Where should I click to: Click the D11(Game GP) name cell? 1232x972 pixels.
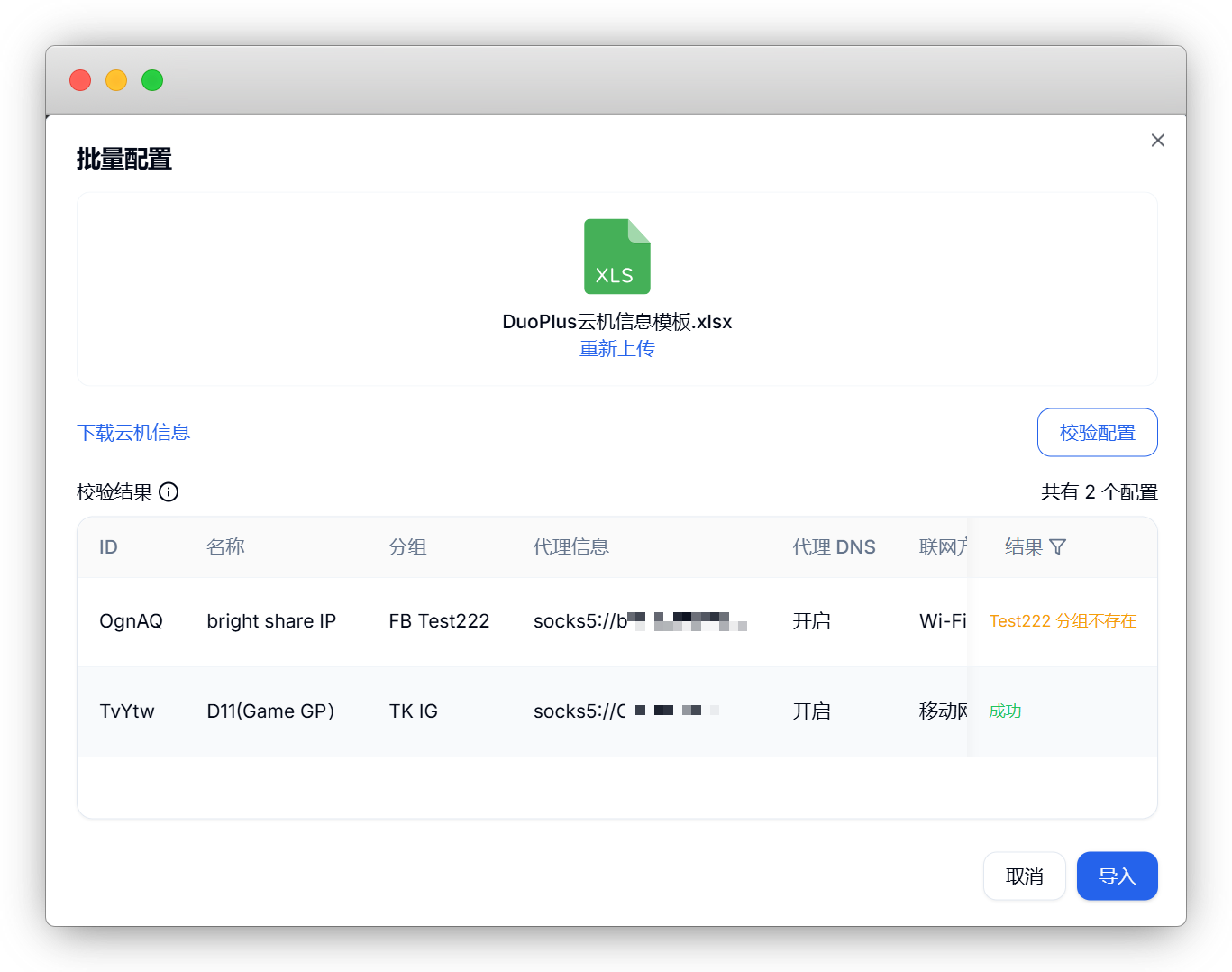[270, 711]
